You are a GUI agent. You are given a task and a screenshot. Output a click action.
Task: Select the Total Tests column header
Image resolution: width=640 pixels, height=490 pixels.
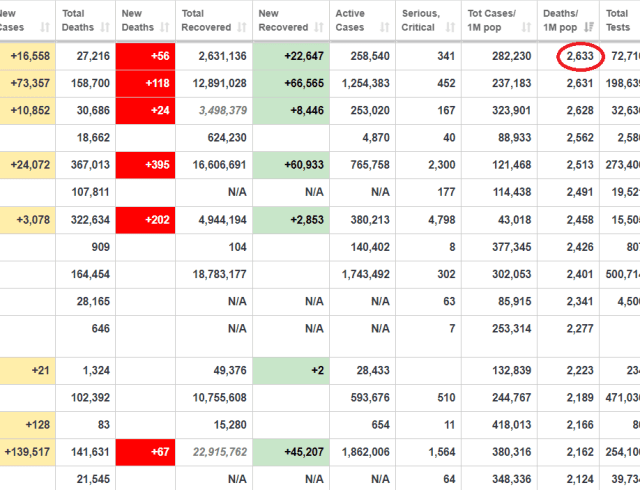[x=620, y=20]
